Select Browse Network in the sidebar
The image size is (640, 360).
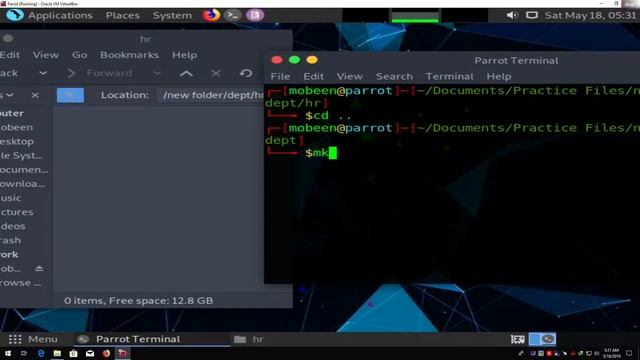(20, 282)
